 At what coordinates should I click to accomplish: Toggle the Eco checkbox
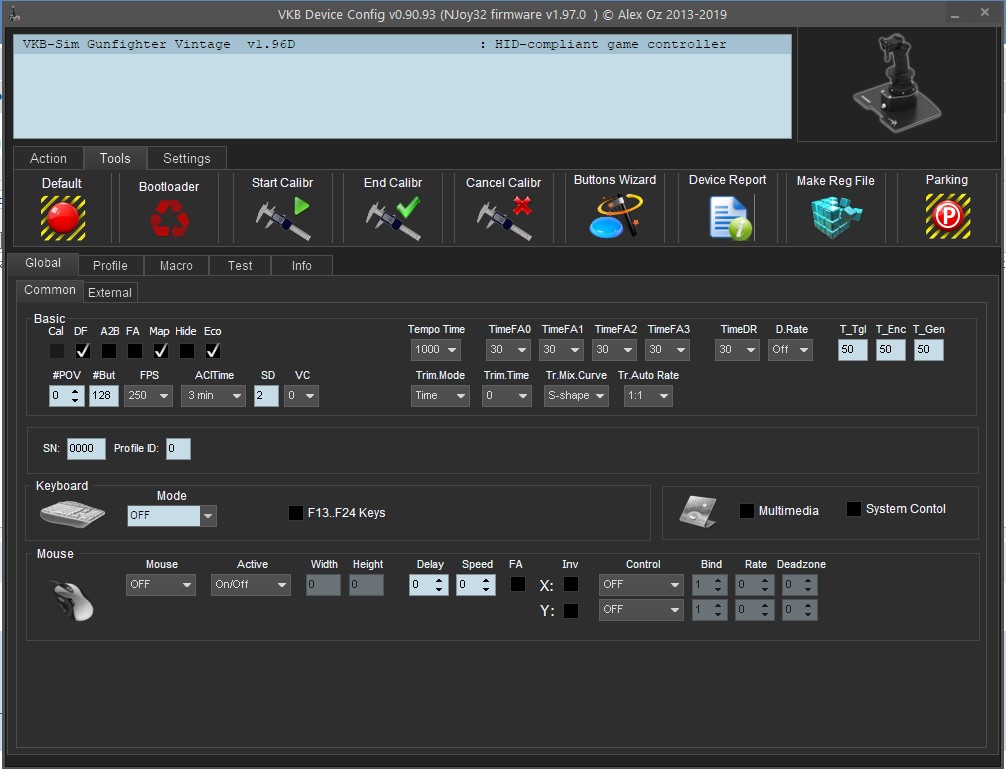[x=213, y=351]
